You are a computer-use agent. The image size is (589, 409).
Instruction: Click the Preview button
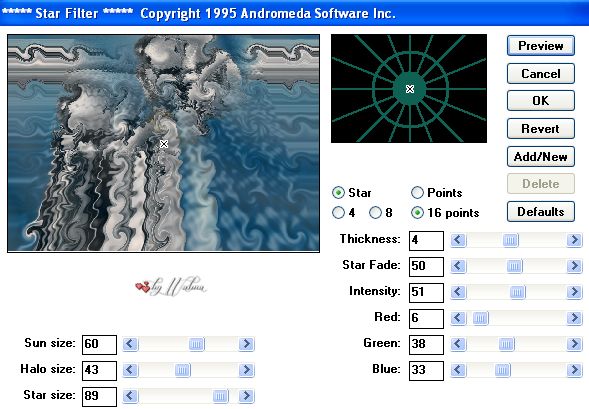[541, 46]
